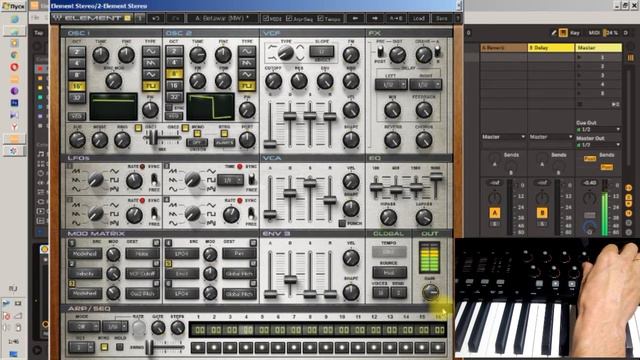Toggle the Arp Hold button
The image size is (640, 360).
coord(120,347)
